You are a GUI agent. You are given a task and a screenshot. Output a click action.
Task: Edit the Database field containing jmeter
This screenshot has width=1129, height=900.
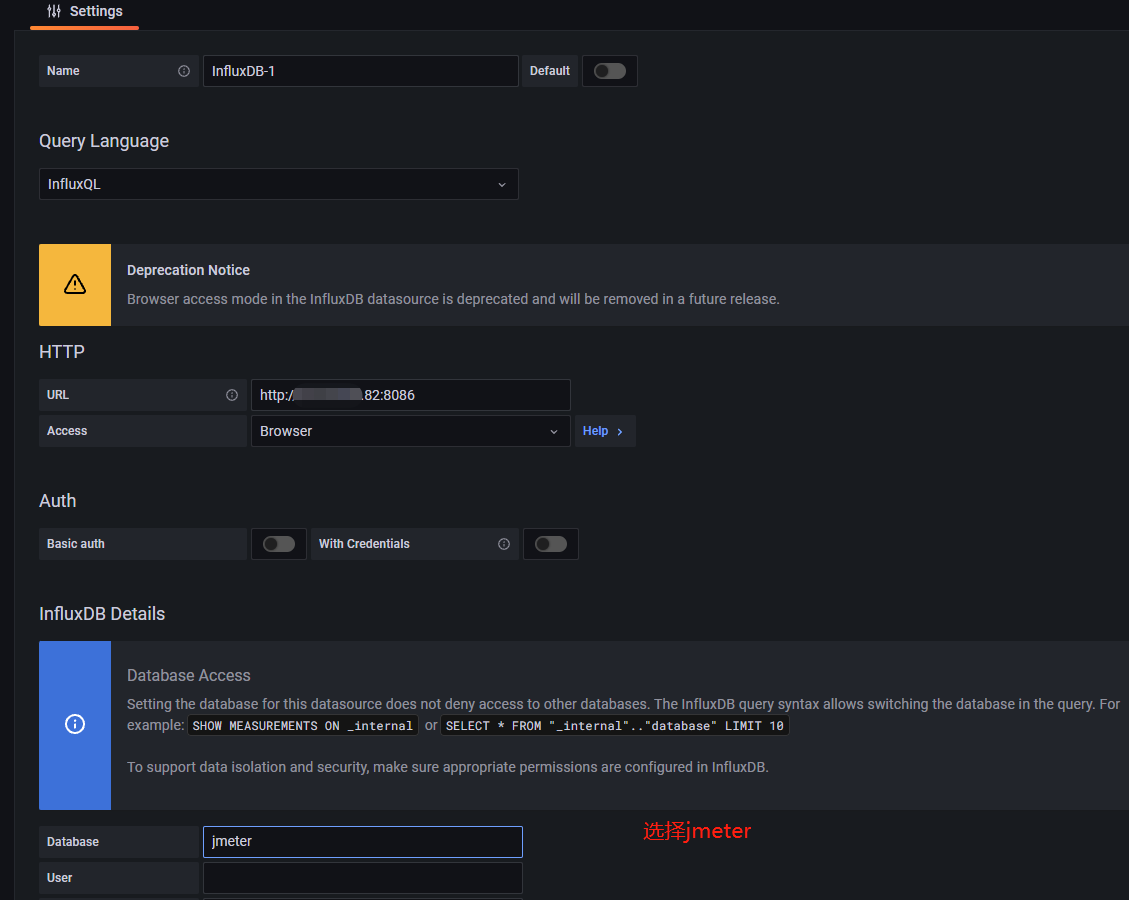pos(363,842)
